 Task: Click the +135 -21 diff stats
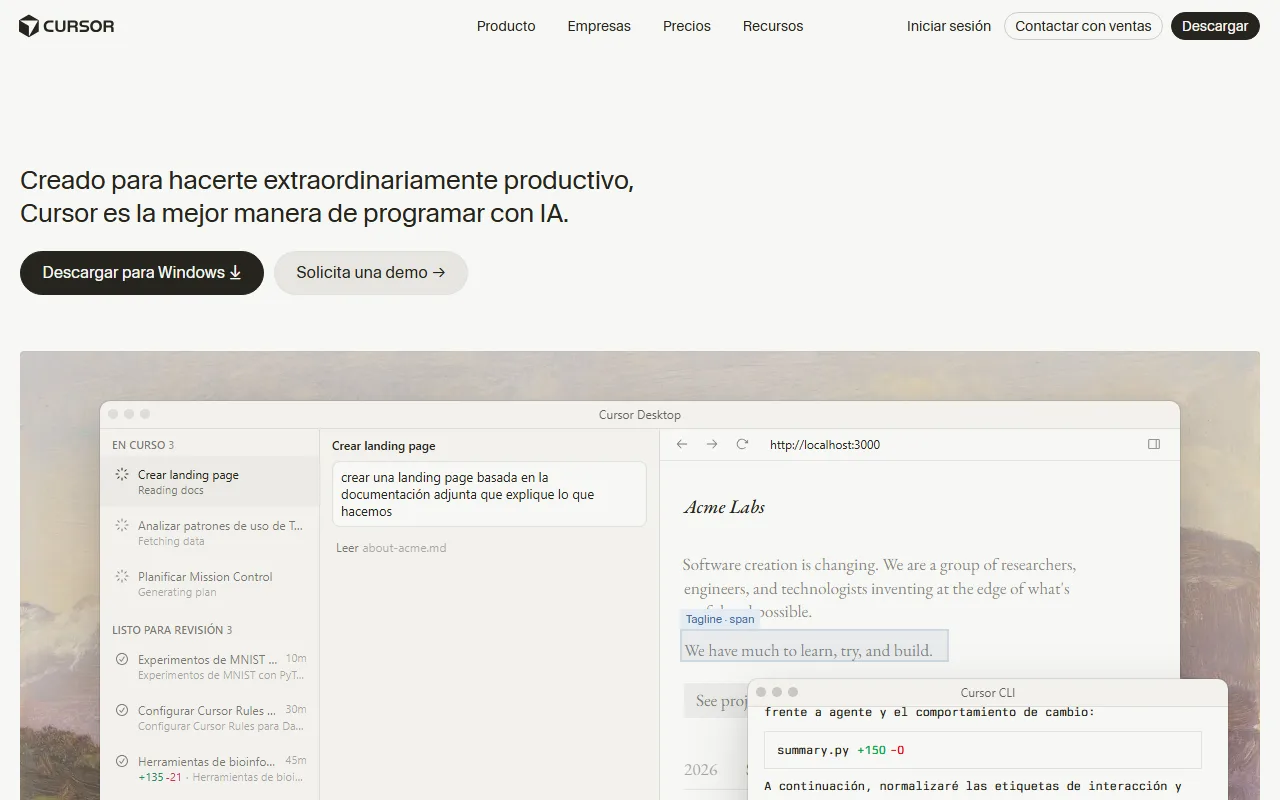tap(160, 777)
